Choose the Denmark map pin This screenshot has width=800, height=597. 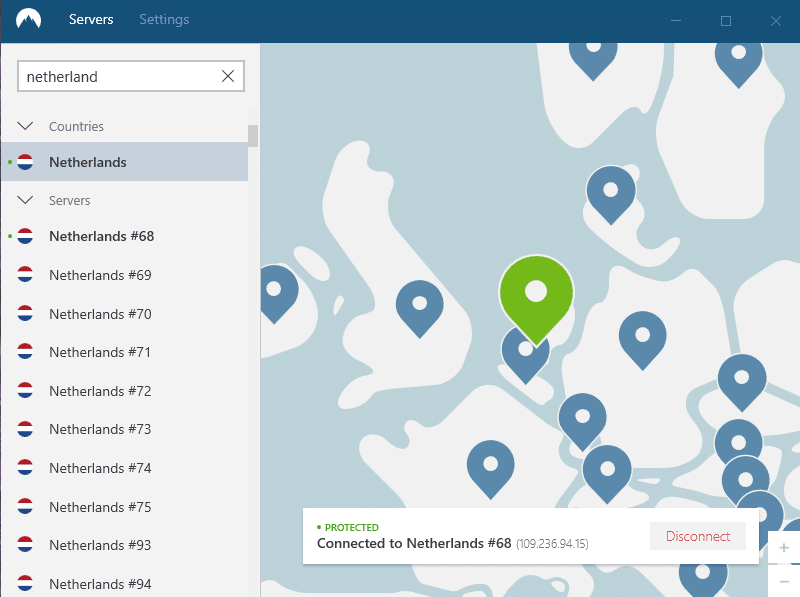click(x=611, y=193)
